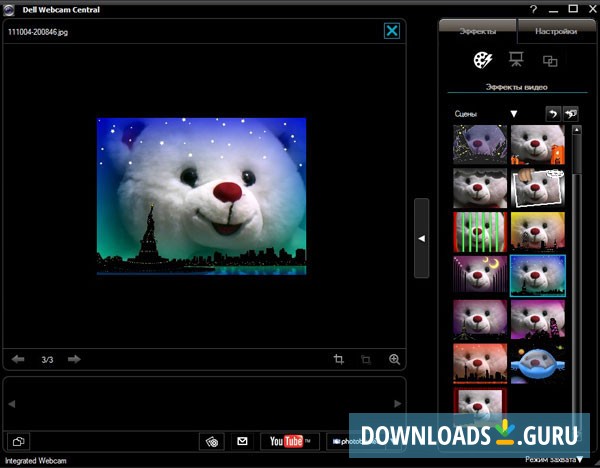Switch to the Эффекты tab

click(478, 31)
